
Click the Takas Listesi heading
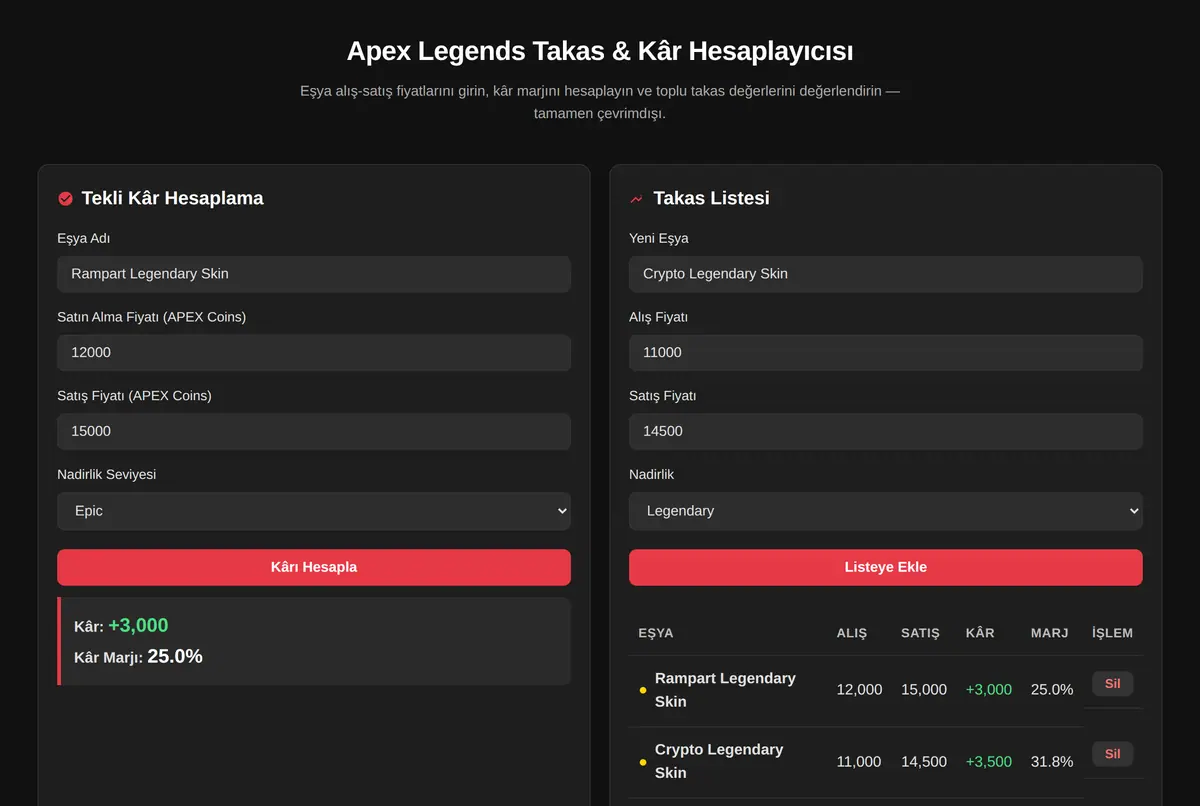[x=712, y=199]
